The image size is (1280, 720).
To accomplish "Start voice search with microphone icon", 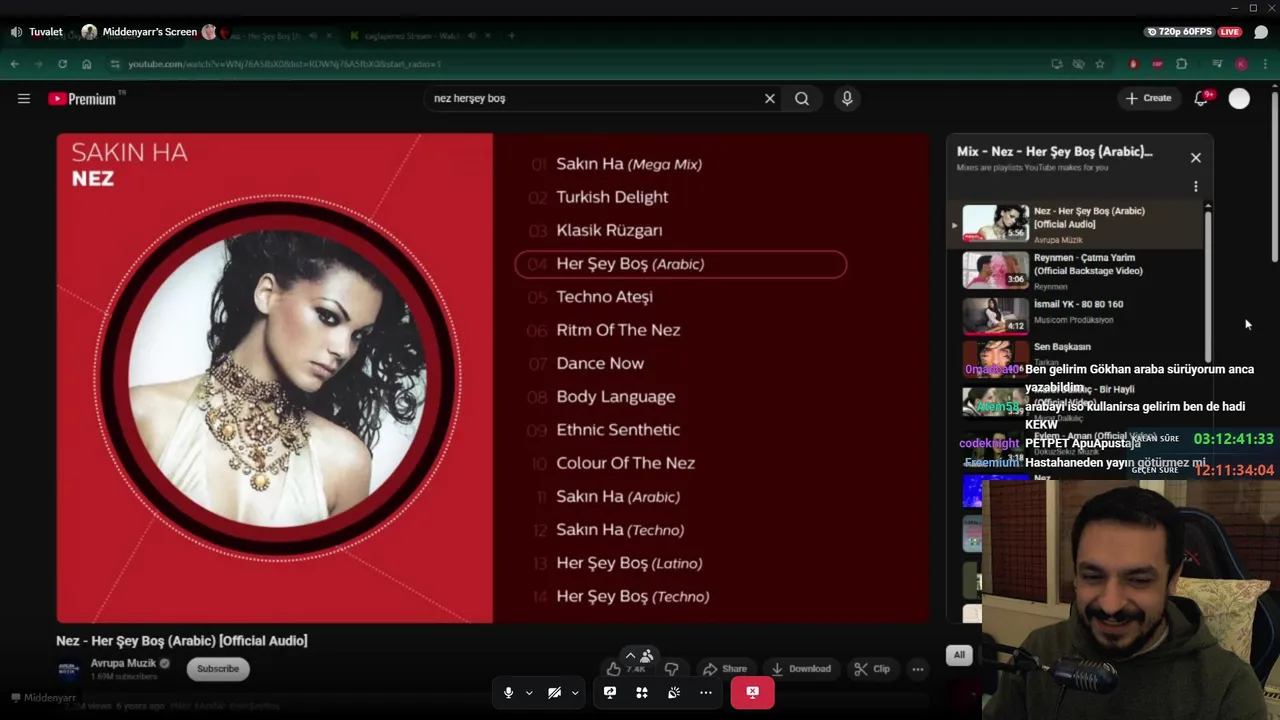I will click(x=847, y=99).
